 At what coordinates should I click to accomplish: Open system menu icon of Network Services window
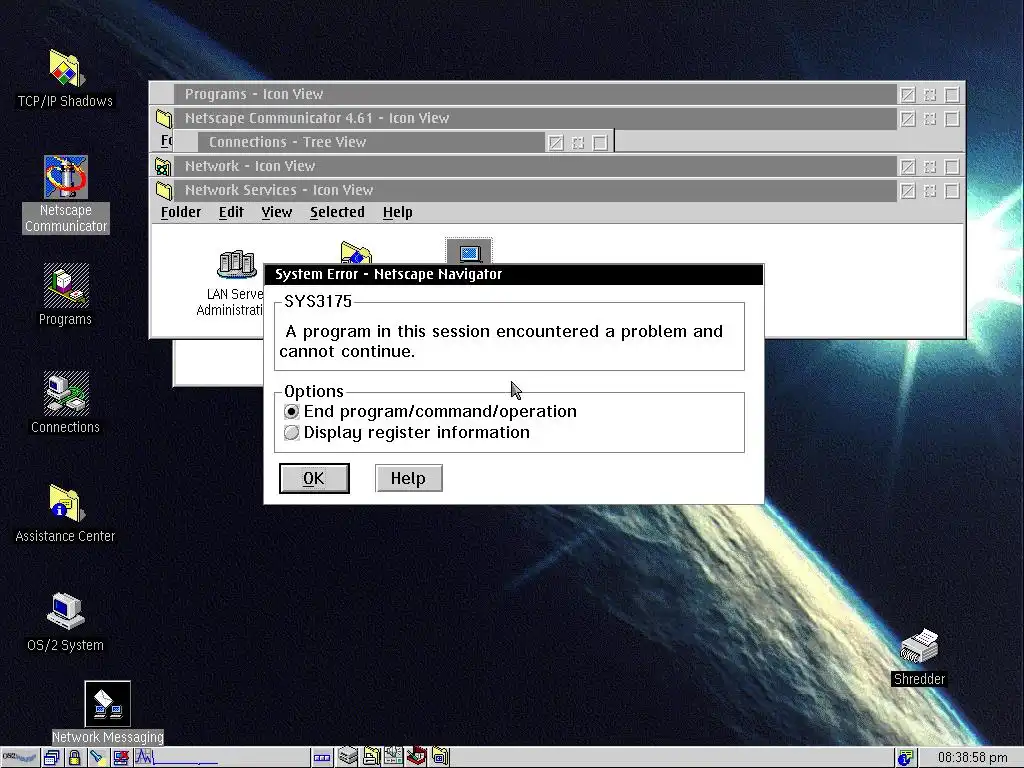(163, 191)
